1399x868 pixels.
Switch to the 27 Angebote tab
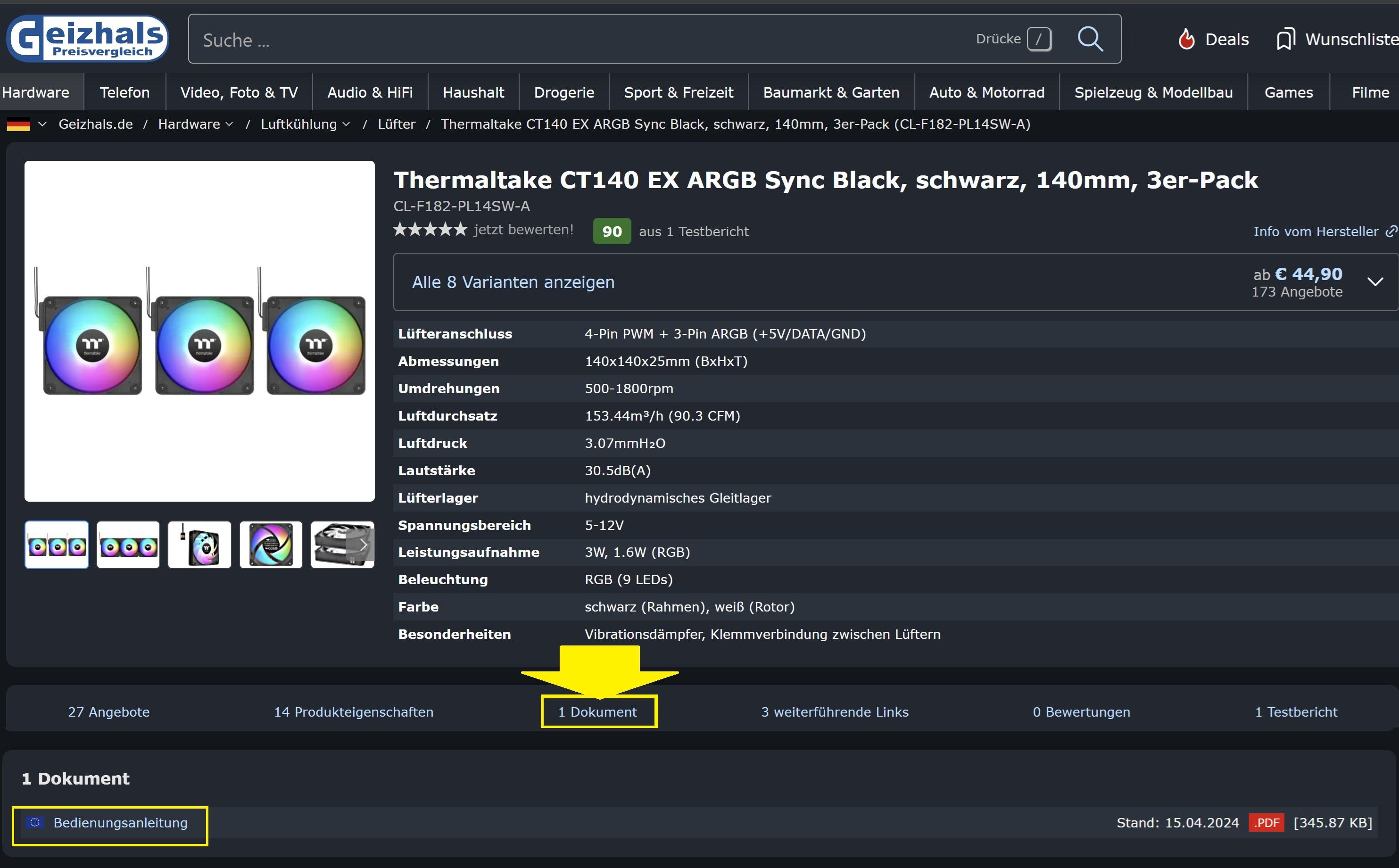108,712
